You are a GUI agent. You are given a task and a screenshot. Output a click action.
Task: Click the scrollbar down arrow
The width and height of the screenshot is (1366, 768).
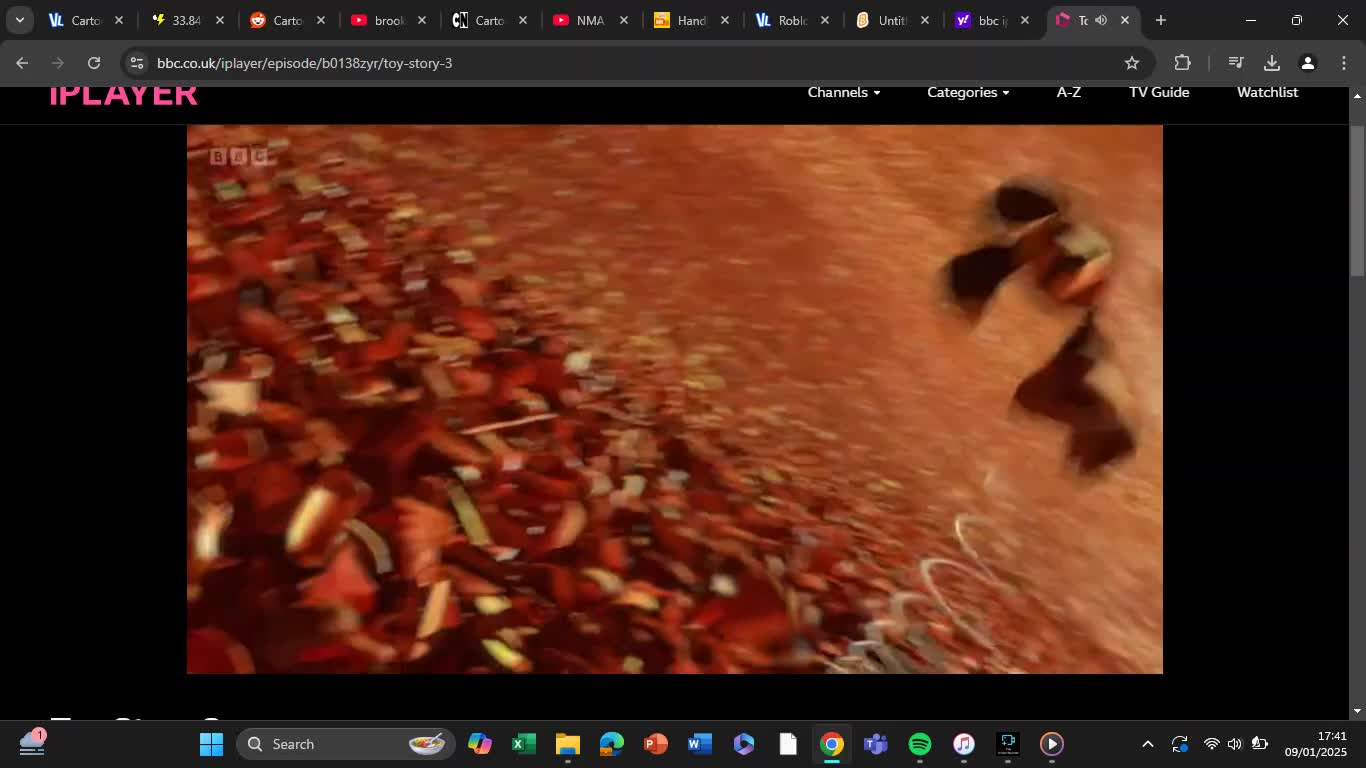[x=1357, y=711]
